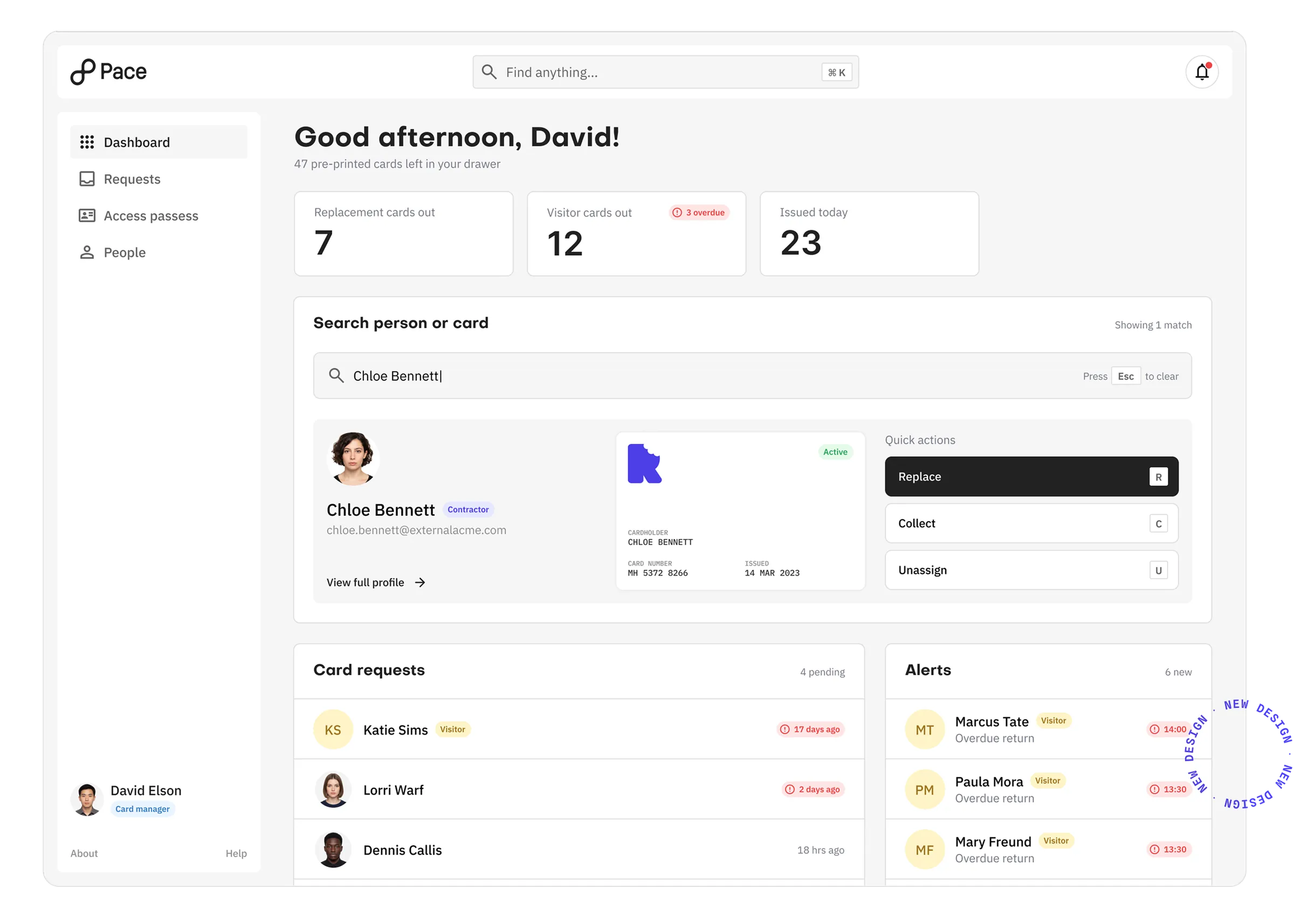Image resolution: width=1294 pixels, height=924 pixels.
Task: Open Access passess in the sidebar
Action: [x=159, y=216]
